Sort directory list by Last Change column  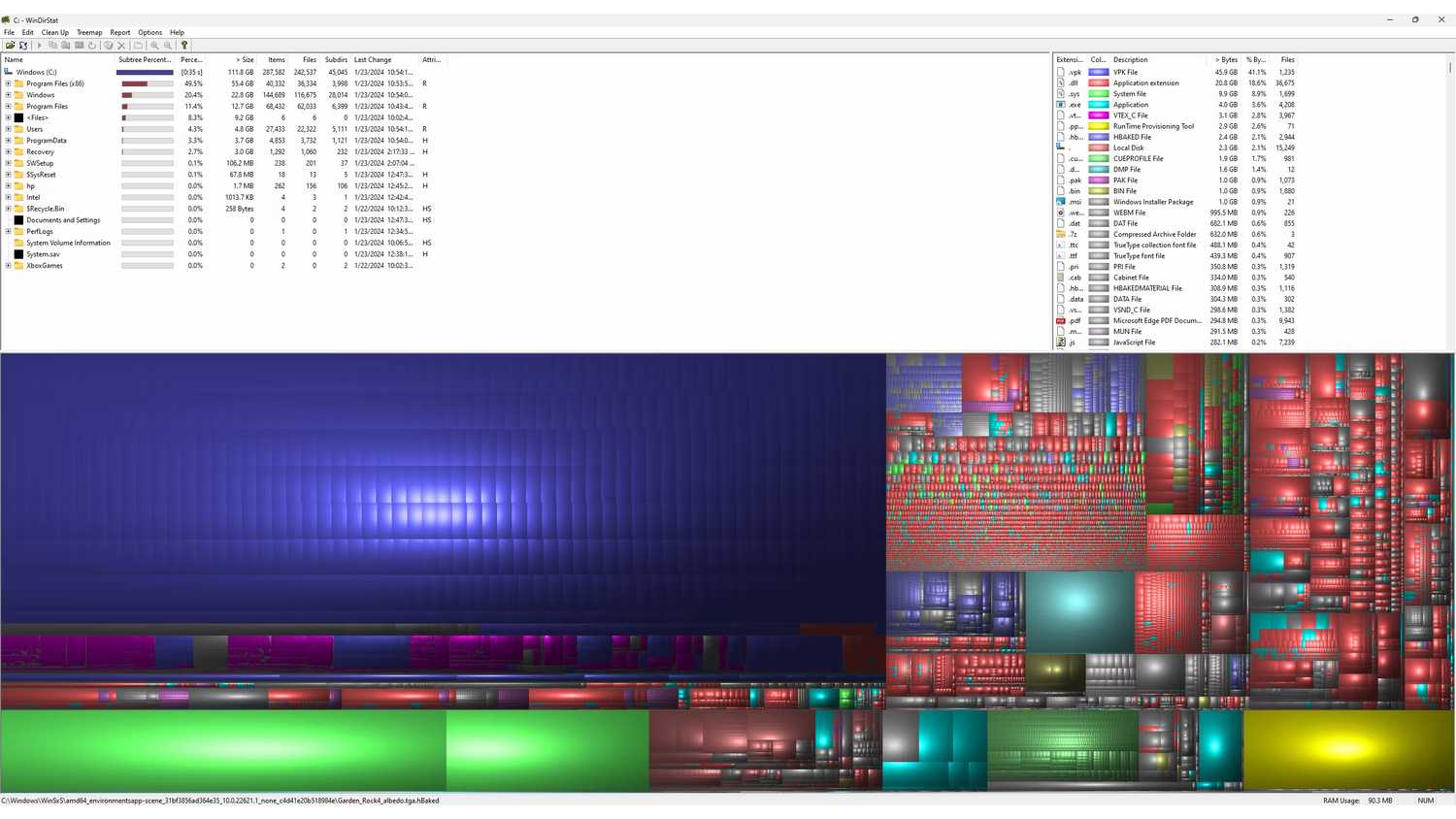(384, 60)
